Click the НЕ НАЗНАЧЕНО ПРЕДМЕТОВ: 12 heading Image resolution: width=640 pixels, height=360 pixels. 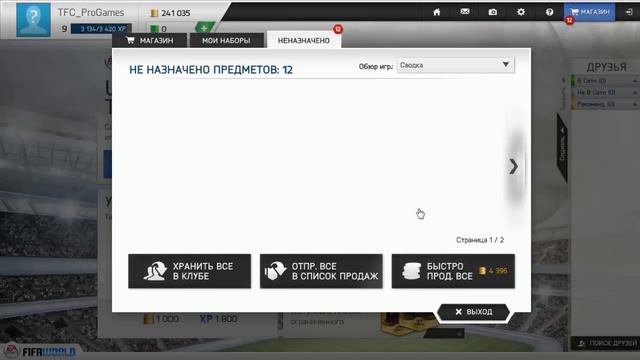[211, 70]
